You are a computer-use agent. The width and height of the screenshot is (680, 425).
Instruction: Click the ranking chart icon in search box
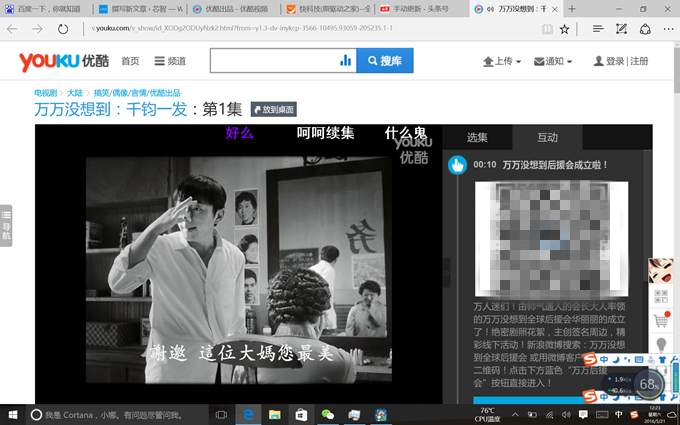[x=346, y=61]
